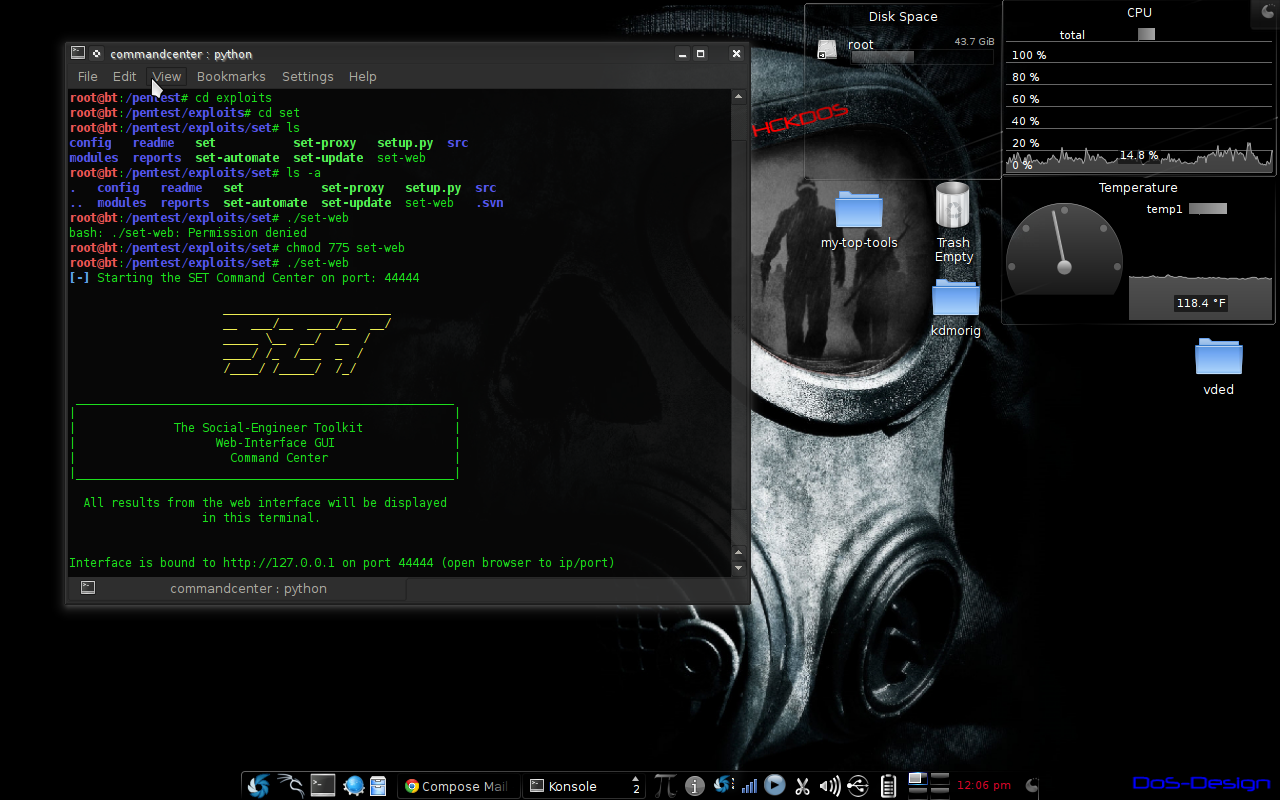The width and height of the screenshot is (1280, 800).
Task: Click the '43.7 GiB' disk size label
Action: point(974,42)
